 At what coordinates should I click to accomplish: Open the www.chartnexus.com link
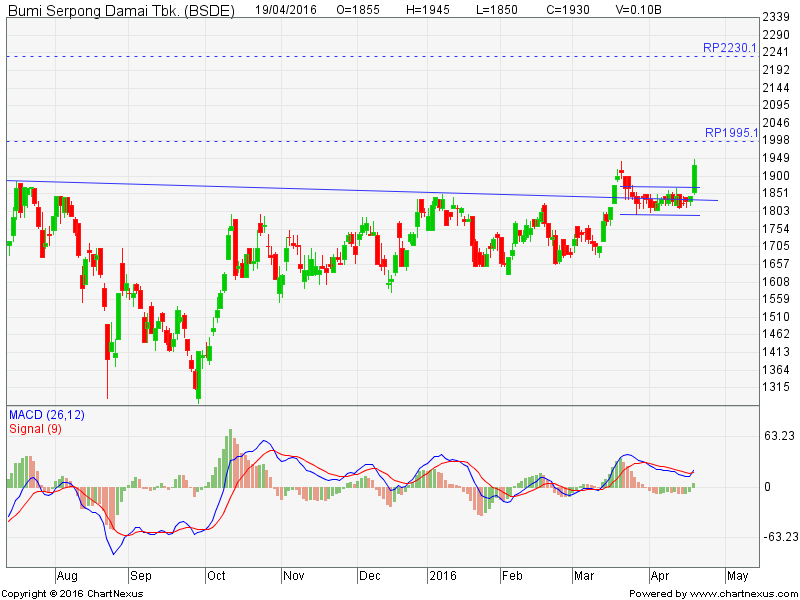pos(741,593)
